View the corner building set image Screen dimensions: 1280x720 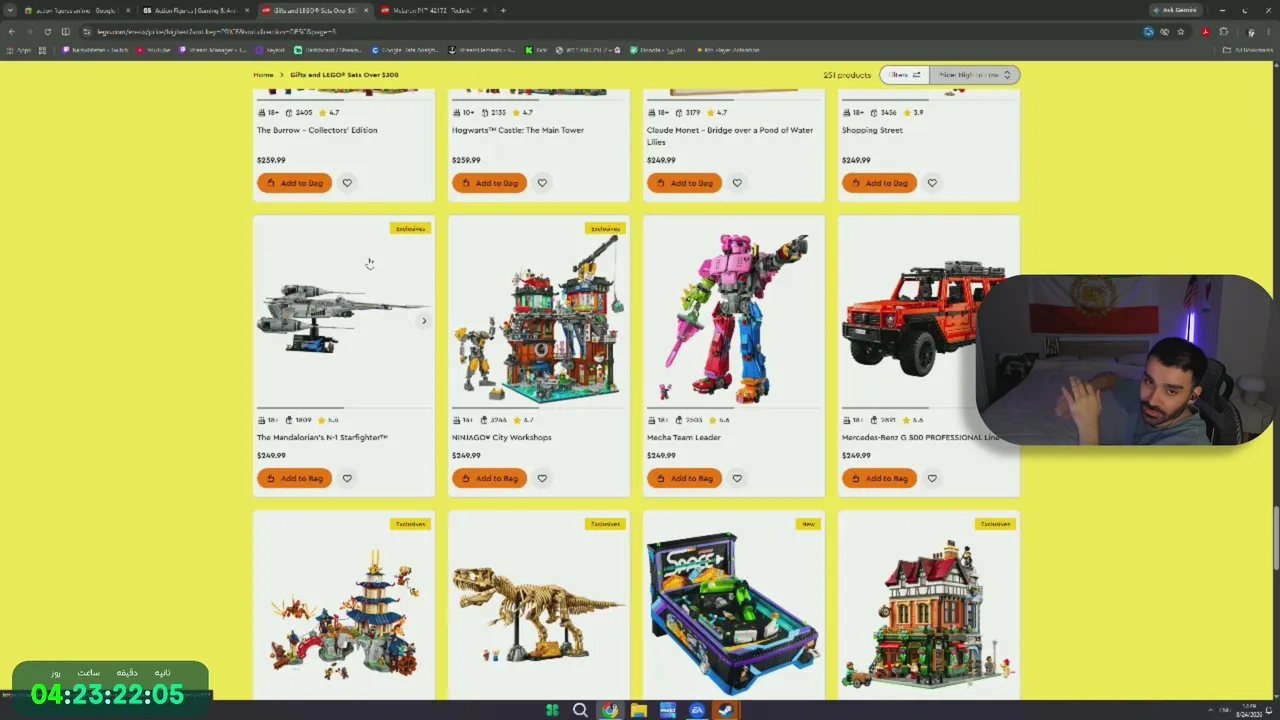point(929,614)
